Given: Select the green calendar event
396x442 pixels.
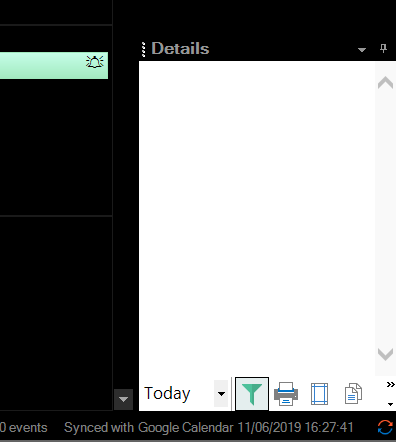Looking at the screenshot, I should click(54, 65).
